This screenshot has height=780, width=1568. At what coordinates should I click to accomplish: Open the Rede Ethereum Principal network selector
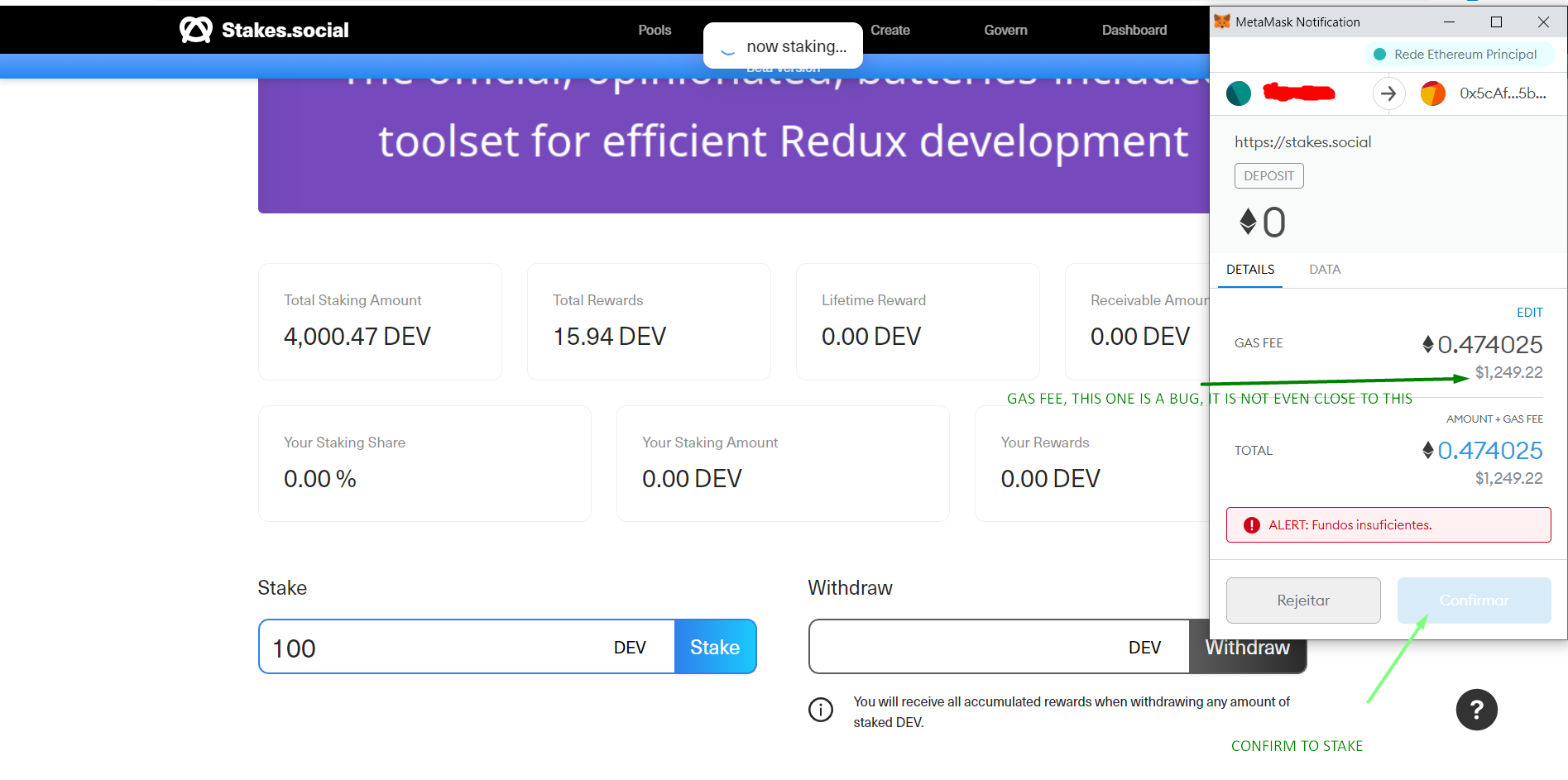pos(1458,55)
